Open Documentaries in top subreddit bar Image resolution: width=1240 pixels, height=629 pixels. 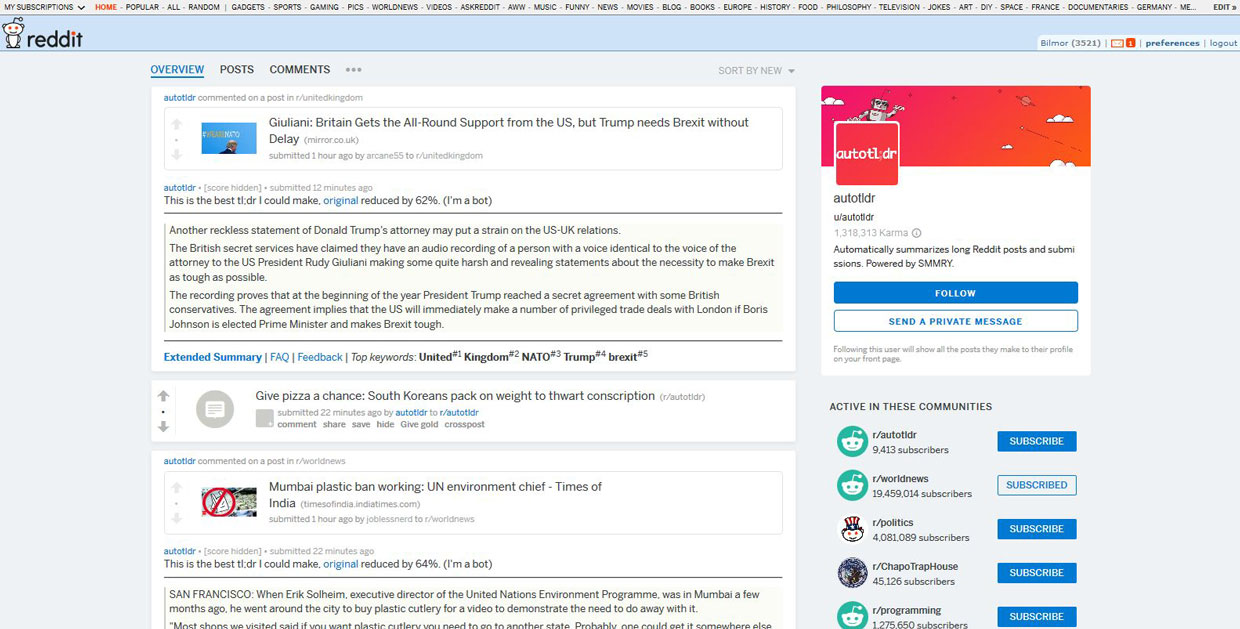[1098, 7]
